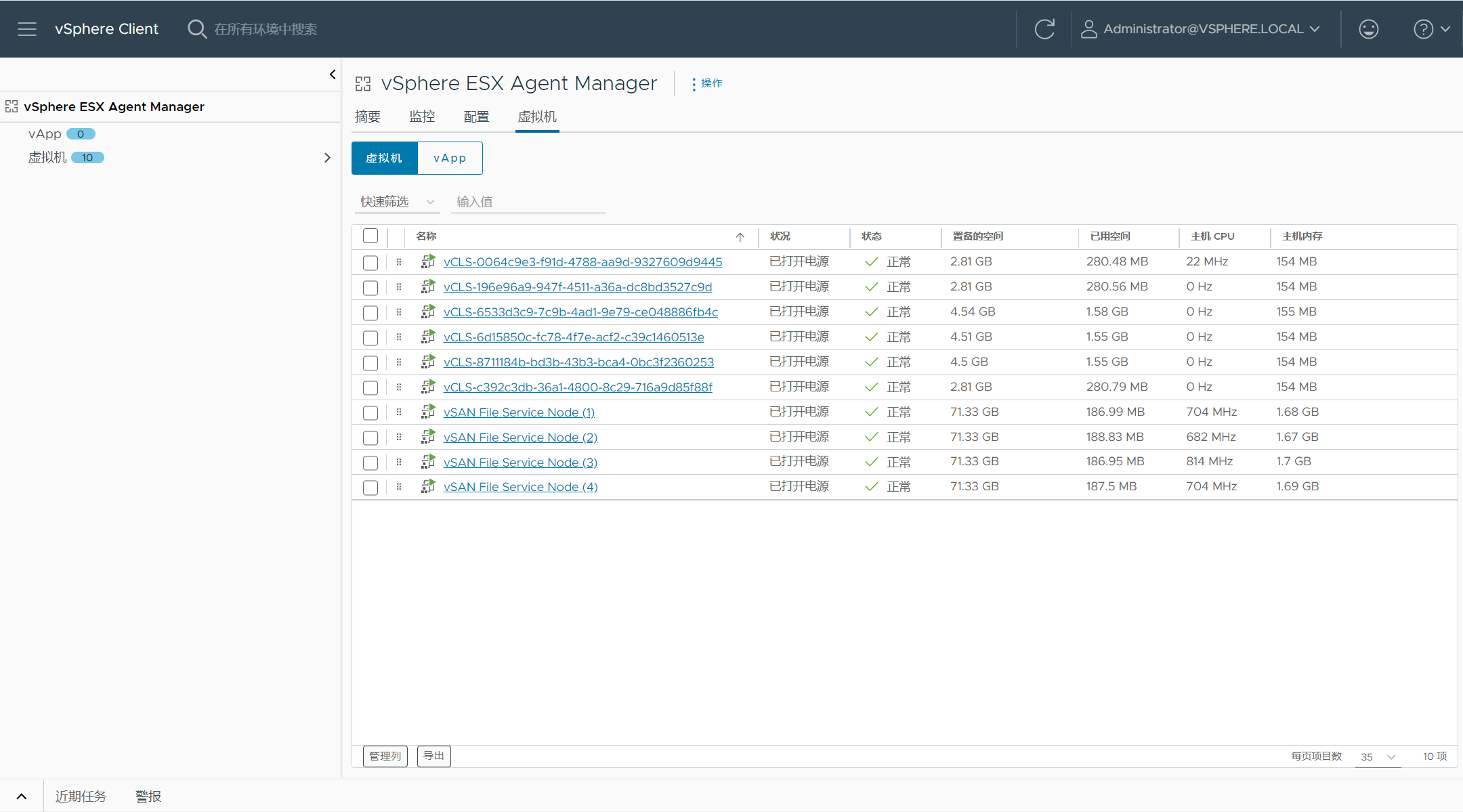Switch to the 摘要 tab
The image size is (1463, 812).
pyautogui.click(x=368, y=116)
